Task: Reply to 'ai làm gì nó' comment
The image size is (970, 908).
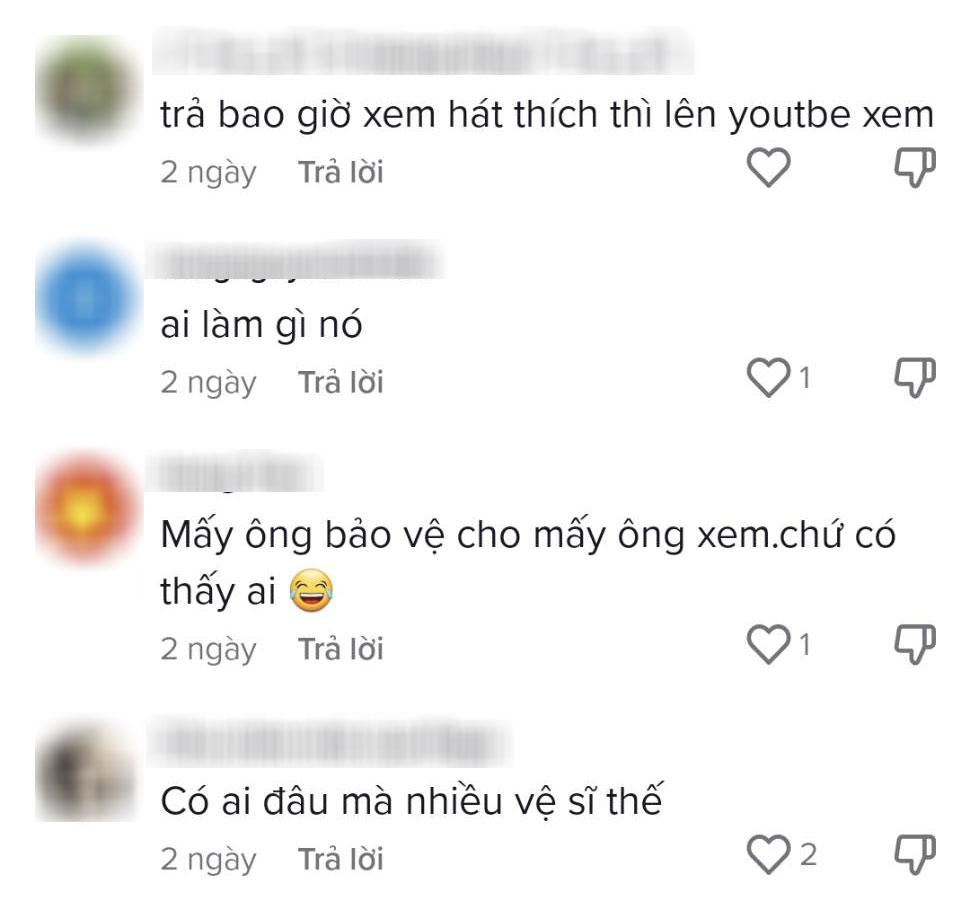Action: pos(341,382)
